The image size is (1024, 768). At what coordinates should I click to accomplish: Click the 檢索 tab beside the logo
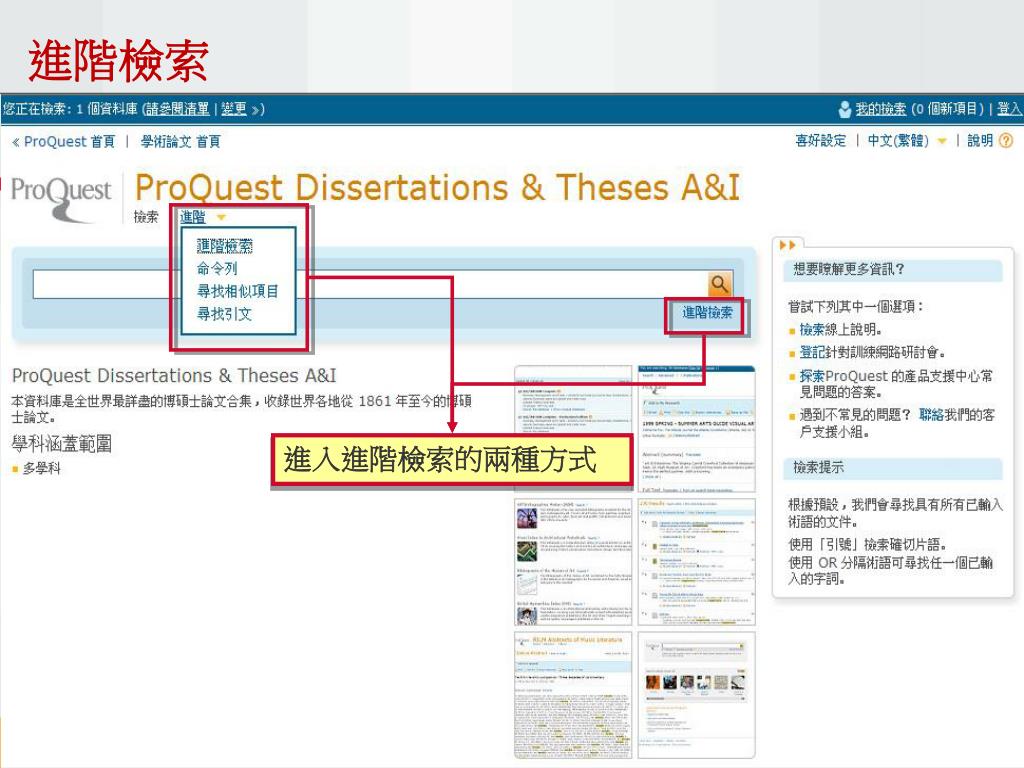click(x=146, y=217)
